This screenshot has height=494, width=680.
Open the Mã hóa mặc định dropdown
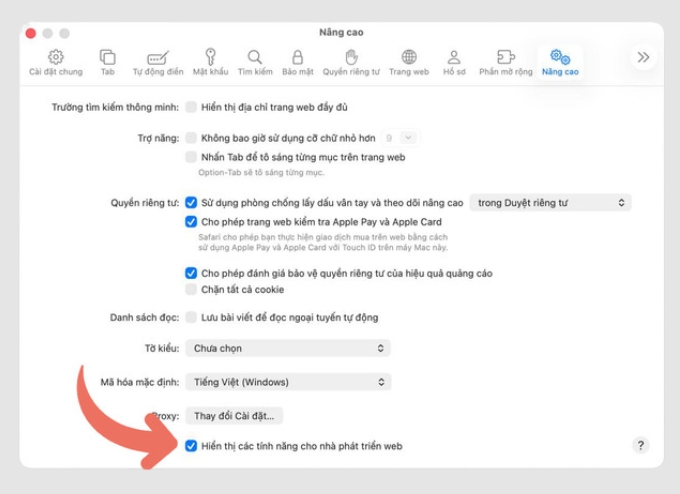[x=288, y=382]
